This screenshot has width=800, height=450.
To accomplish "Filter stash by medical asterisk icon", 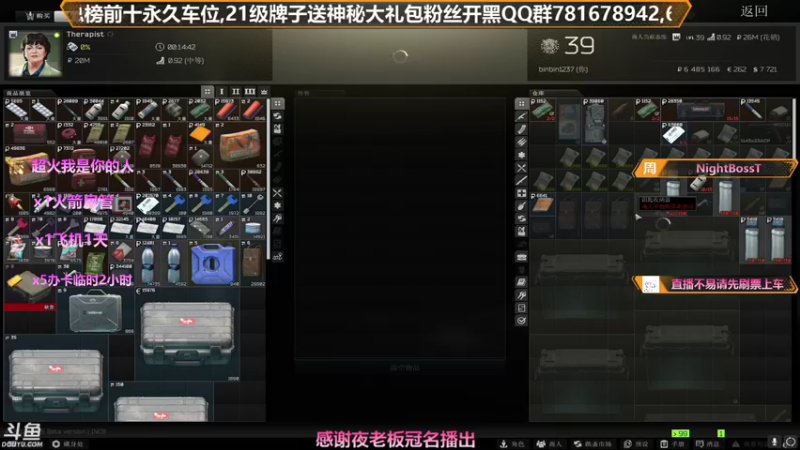I will pos(521,155).
